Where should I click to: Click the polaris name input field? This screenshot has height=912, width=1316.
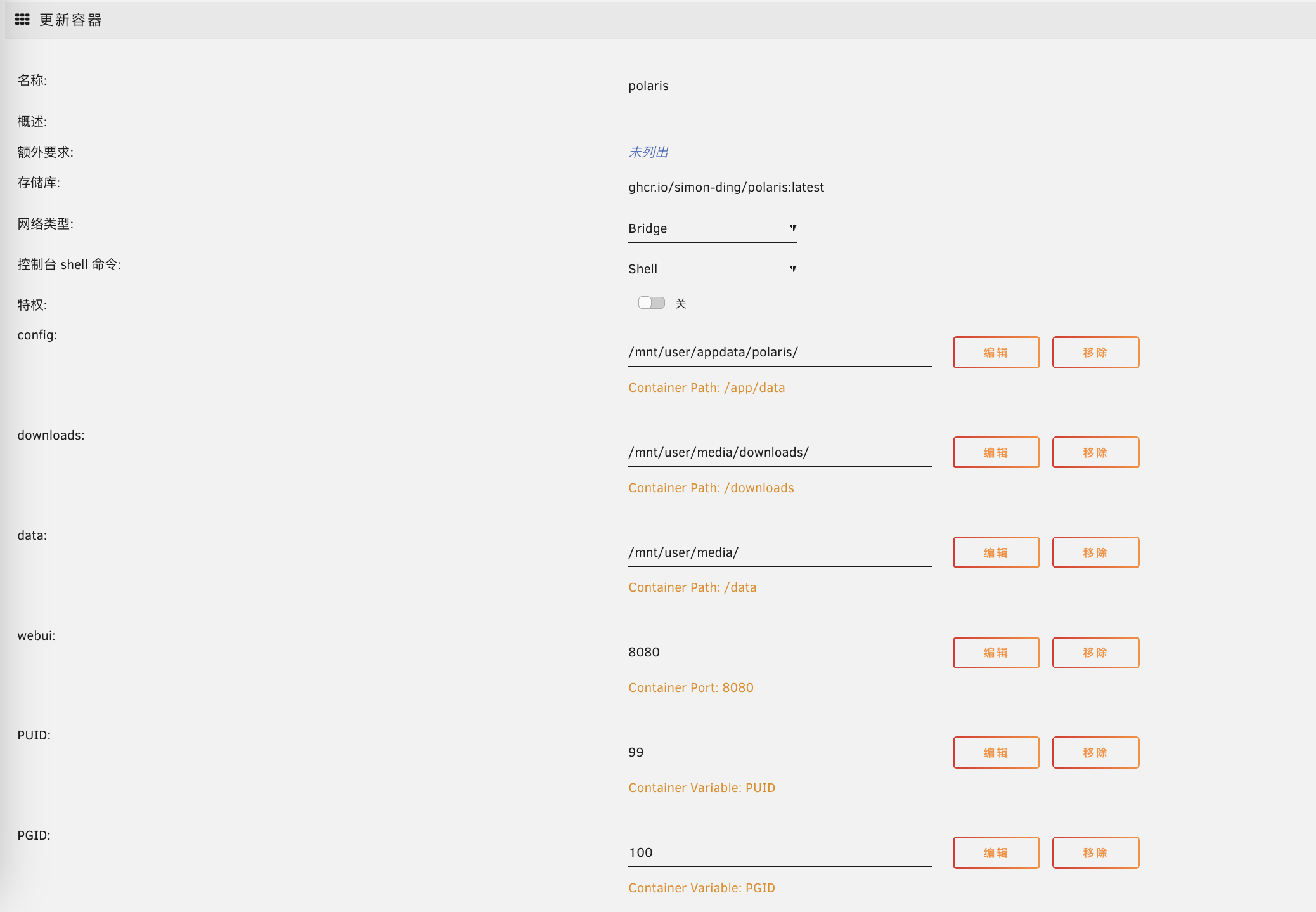click(779, 86)
